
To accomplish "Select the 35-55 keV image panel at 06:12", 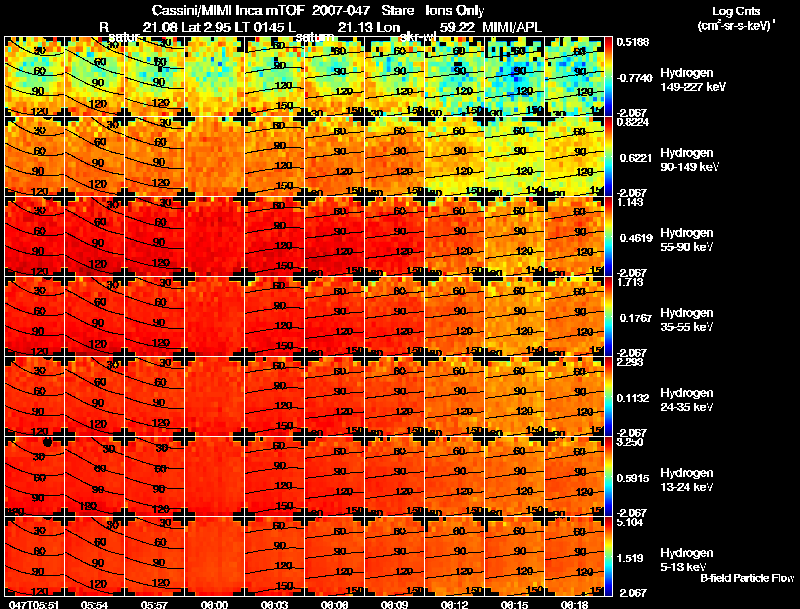I will coord(455,317).
